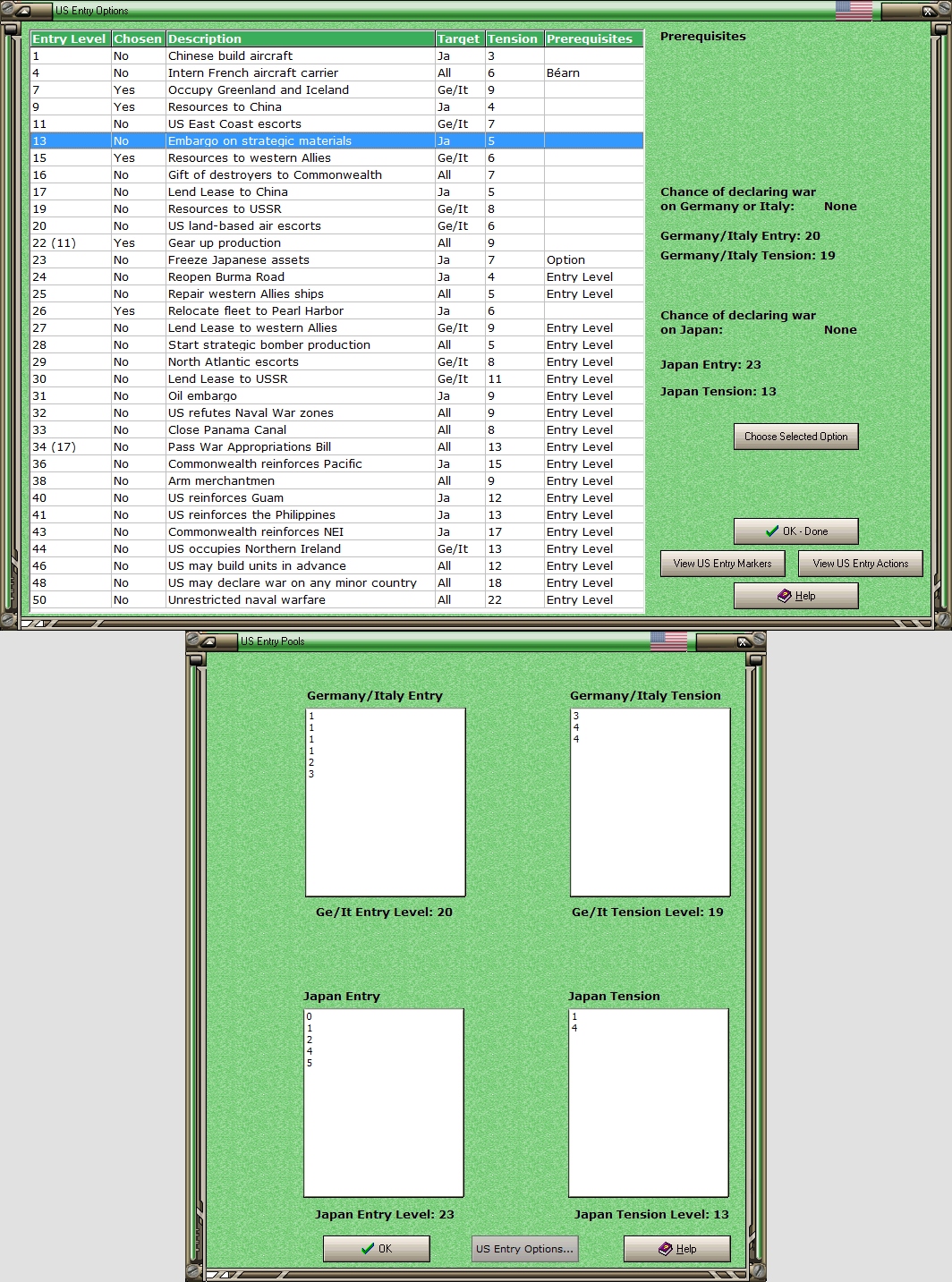This screenshot has height=1282, width=952.
Task: Select the 'Oil embargo' option
Action: click(336, 395)
